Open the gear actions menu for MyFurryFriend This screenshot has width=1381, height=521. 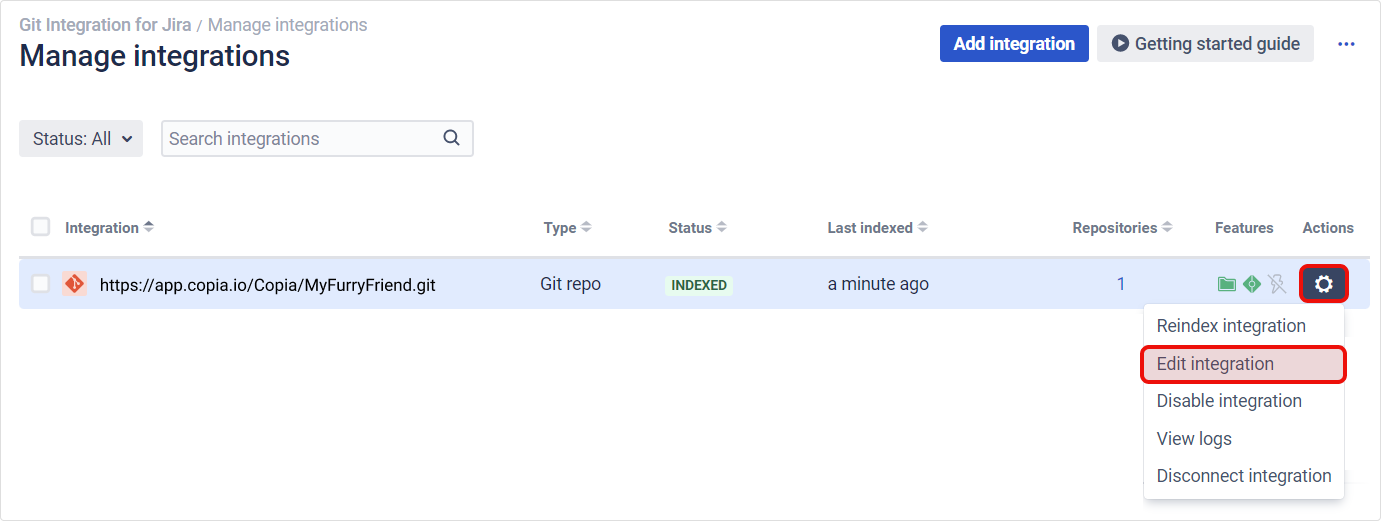1323,285
